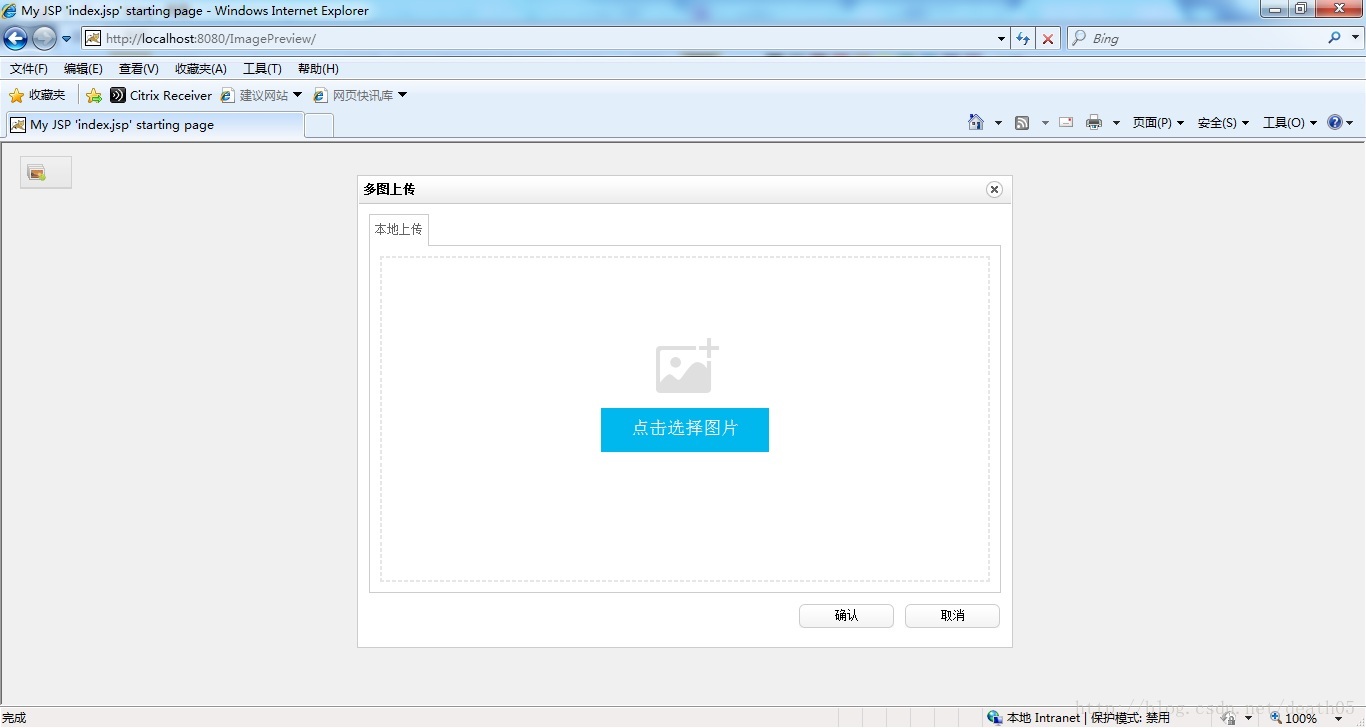This screenshot has width=1366, height=728.
Task: Select the 本地上传 tab
Action: (x=399, y=229)
